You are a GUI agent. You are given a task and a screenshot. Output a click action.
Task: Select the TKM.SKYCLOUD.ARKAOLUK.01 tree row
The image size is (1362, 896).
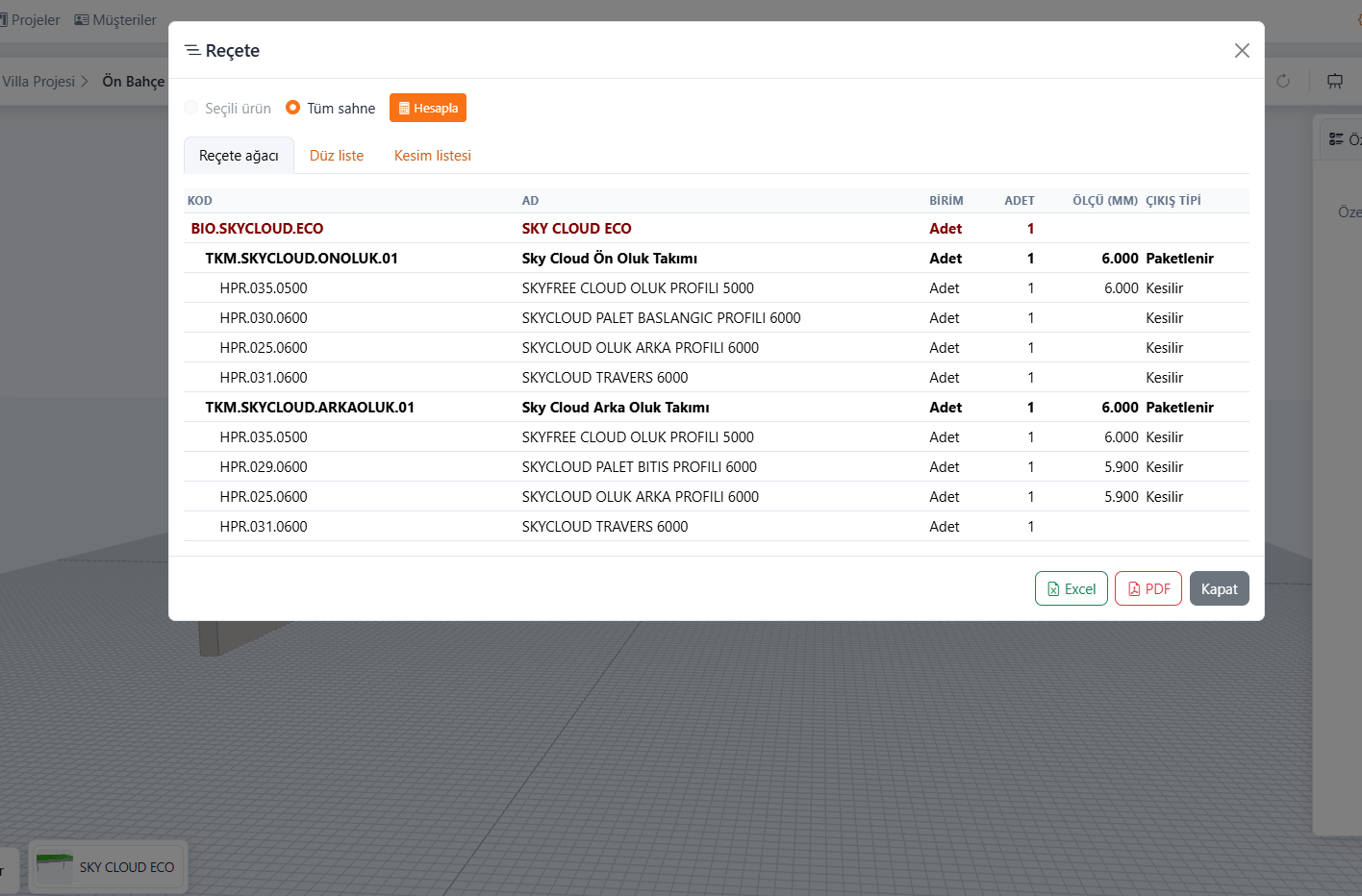pos(717,407)
